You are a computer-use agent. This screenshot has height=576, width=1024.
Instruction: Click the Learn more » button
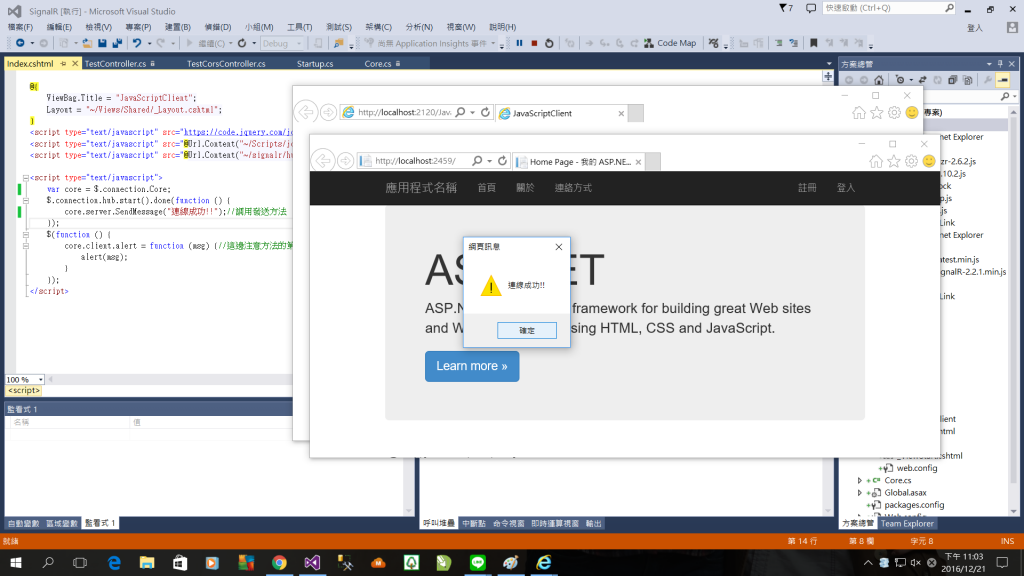pos(472,366)
